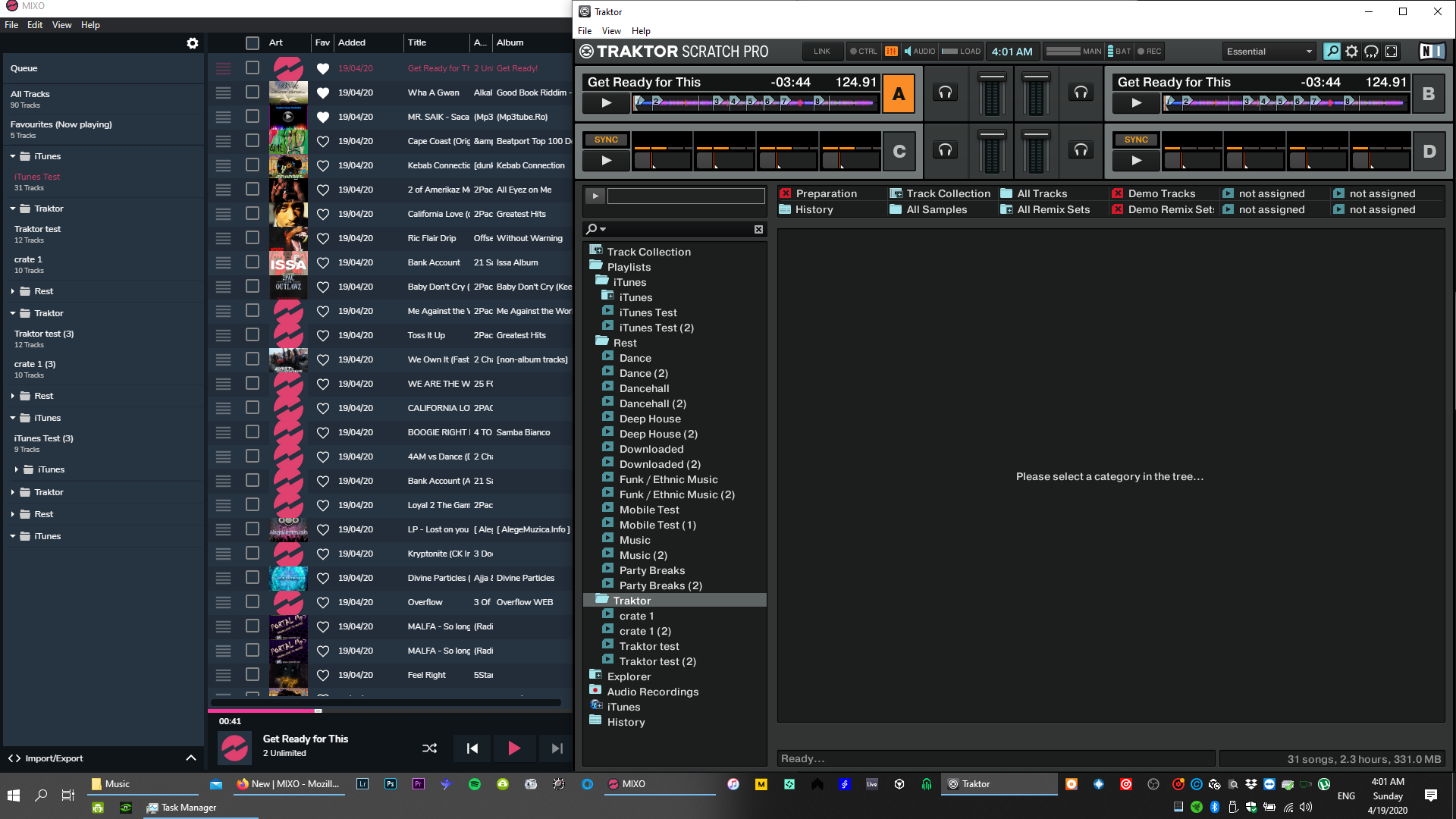
Task: Show All Tracks in MIXO sidebar
Action: (104, 99)
